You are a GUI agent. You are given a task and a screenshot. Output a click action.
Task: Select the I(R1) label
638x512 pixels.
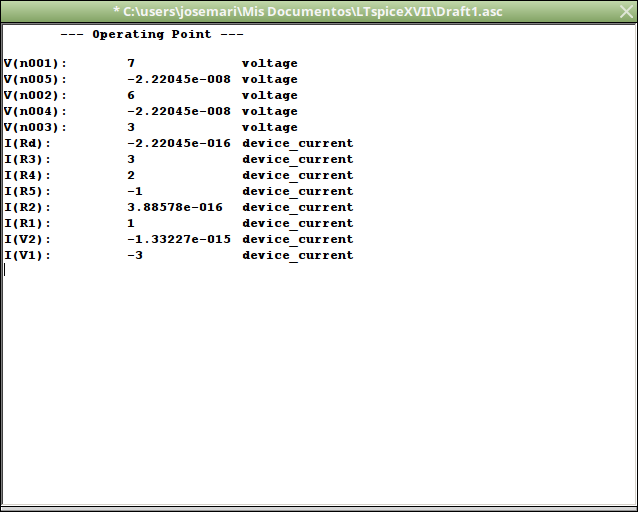click(x=28, y=223)
